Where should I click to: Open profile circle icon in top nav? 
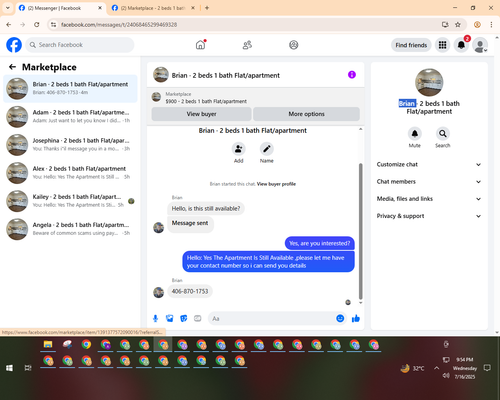coord(294,45)
